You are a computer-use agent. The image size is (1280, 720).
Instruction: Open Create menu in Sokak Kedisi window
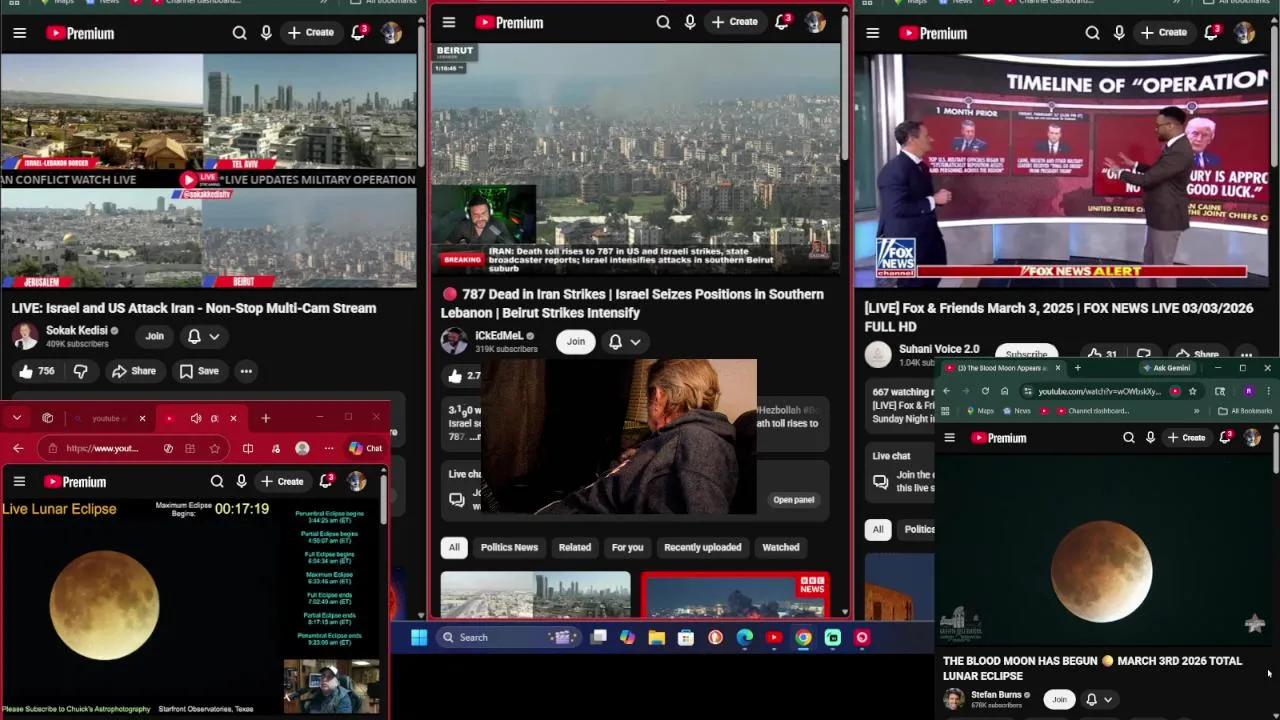click(x=311, y=33)
